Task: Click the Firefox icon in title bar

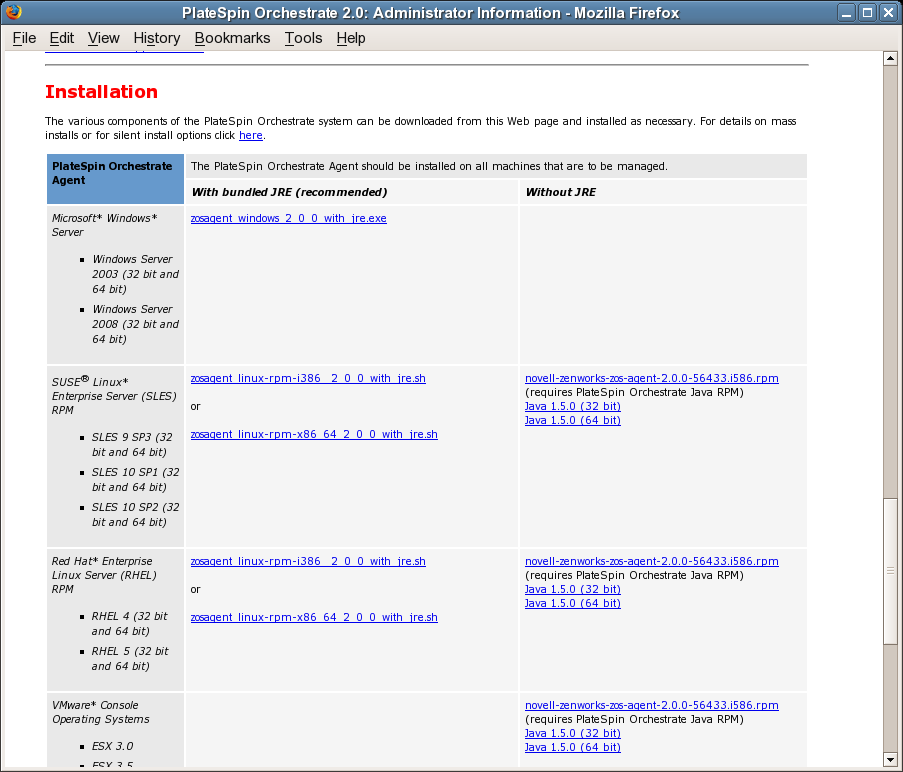Action: pyautogui.click(x=13, y=12)
